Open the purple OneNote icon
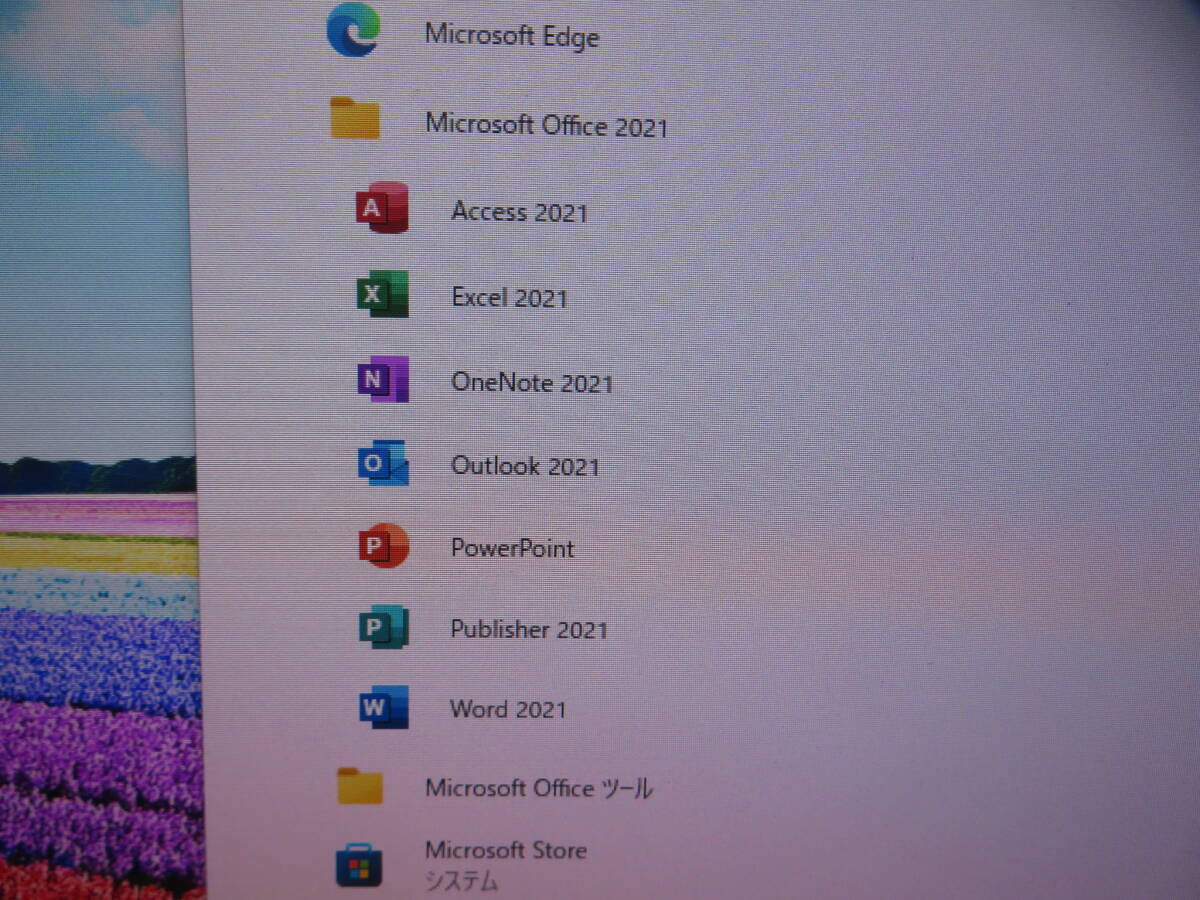This screenshot has width=1200, height=900. 383,379
